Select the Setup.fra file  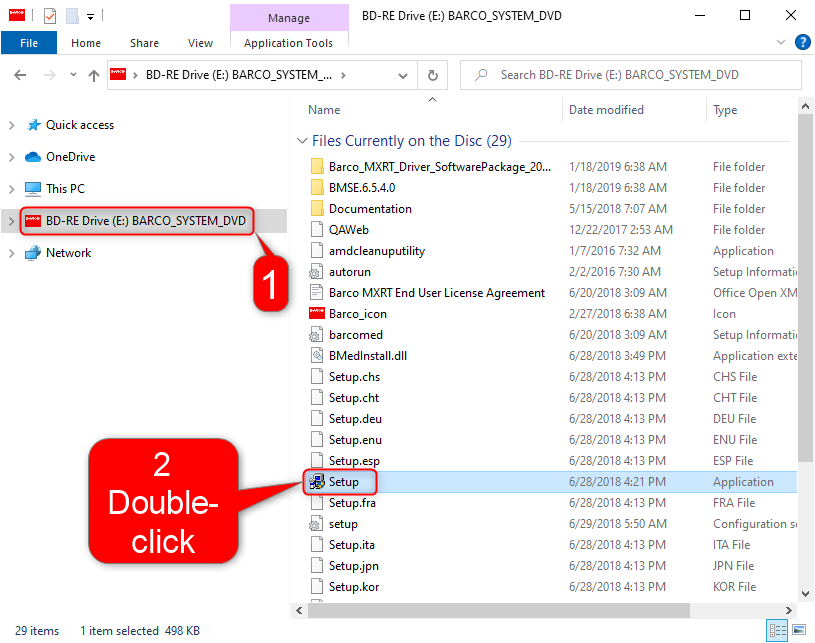[352, 503]
